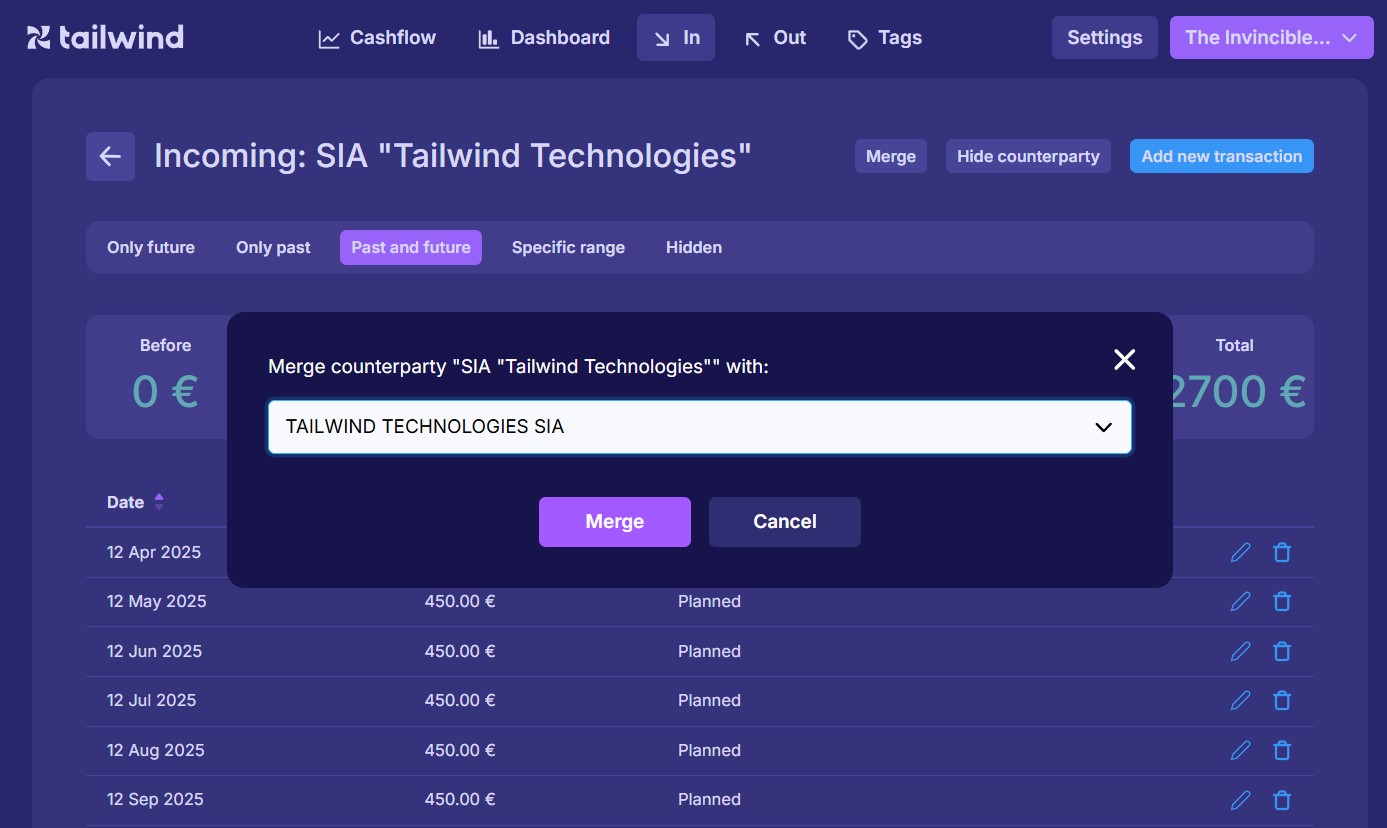Go to the In transactions tab
This screenshot has width=1387, height=828.
pyautogui.click(x=676, y=38)
